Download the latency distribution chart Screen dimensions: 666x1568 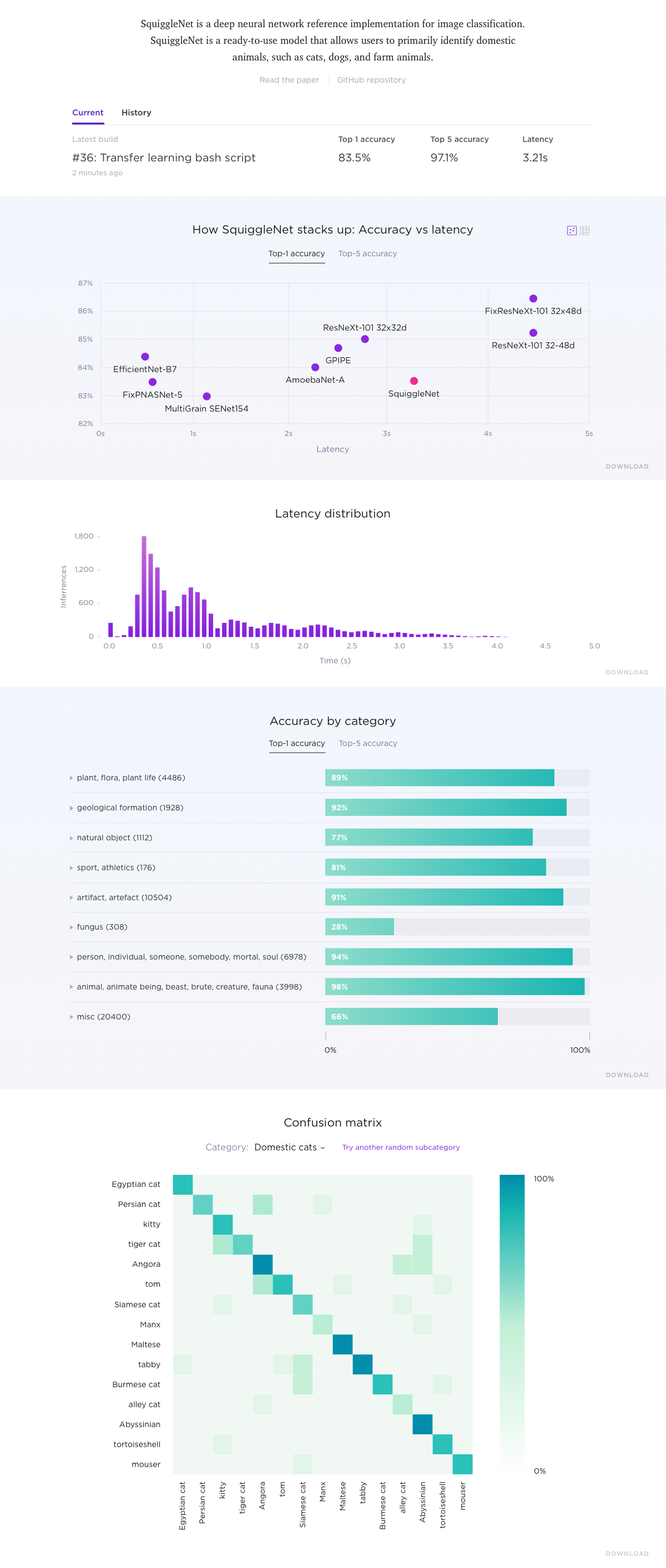[627, 672]
